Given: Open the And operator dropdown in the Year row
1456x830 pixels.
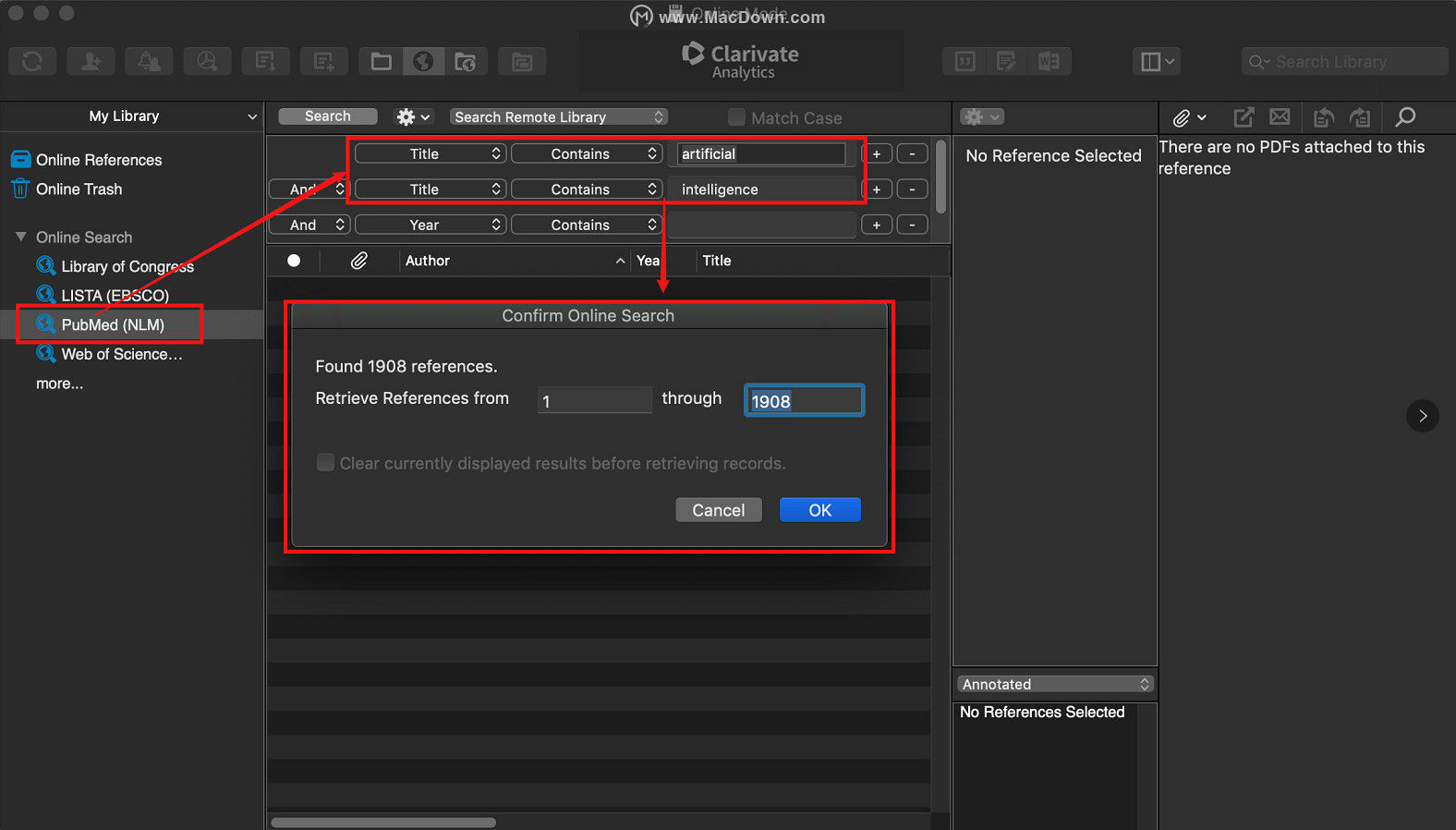Looking at the screenshot, I should pyautogui.click(x=309, y=225).
